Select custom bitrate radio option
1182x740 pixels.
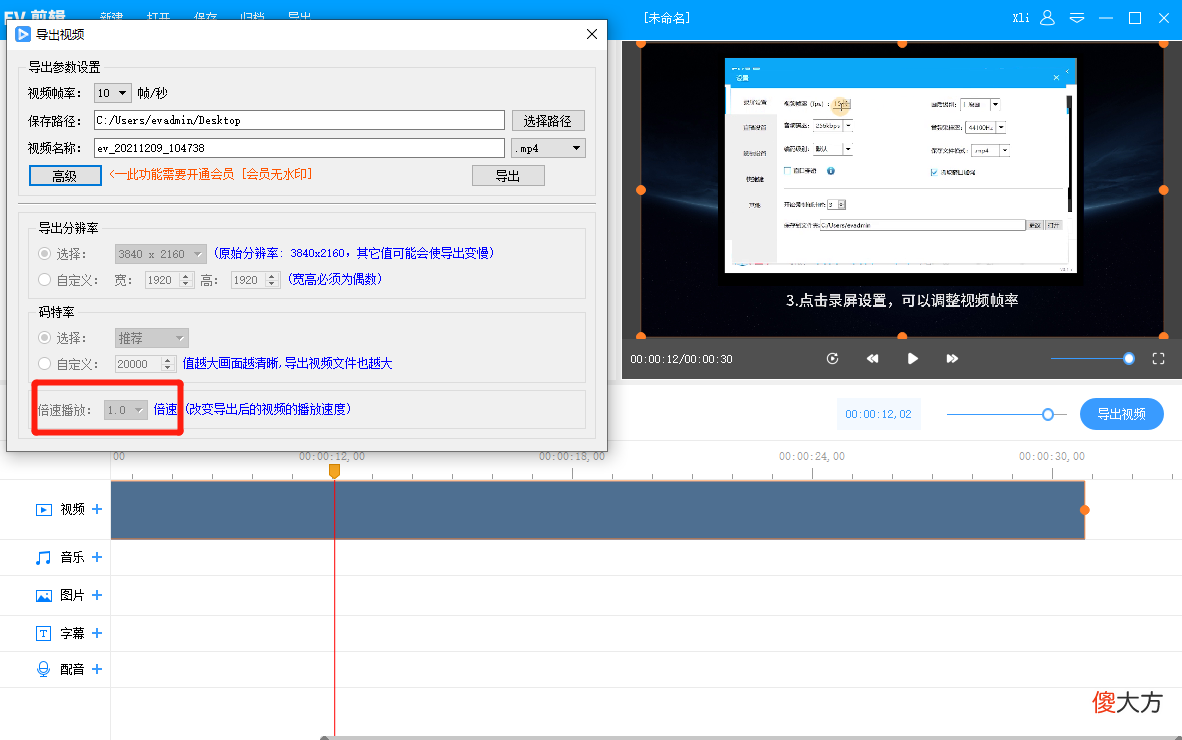tap(44, 364)
